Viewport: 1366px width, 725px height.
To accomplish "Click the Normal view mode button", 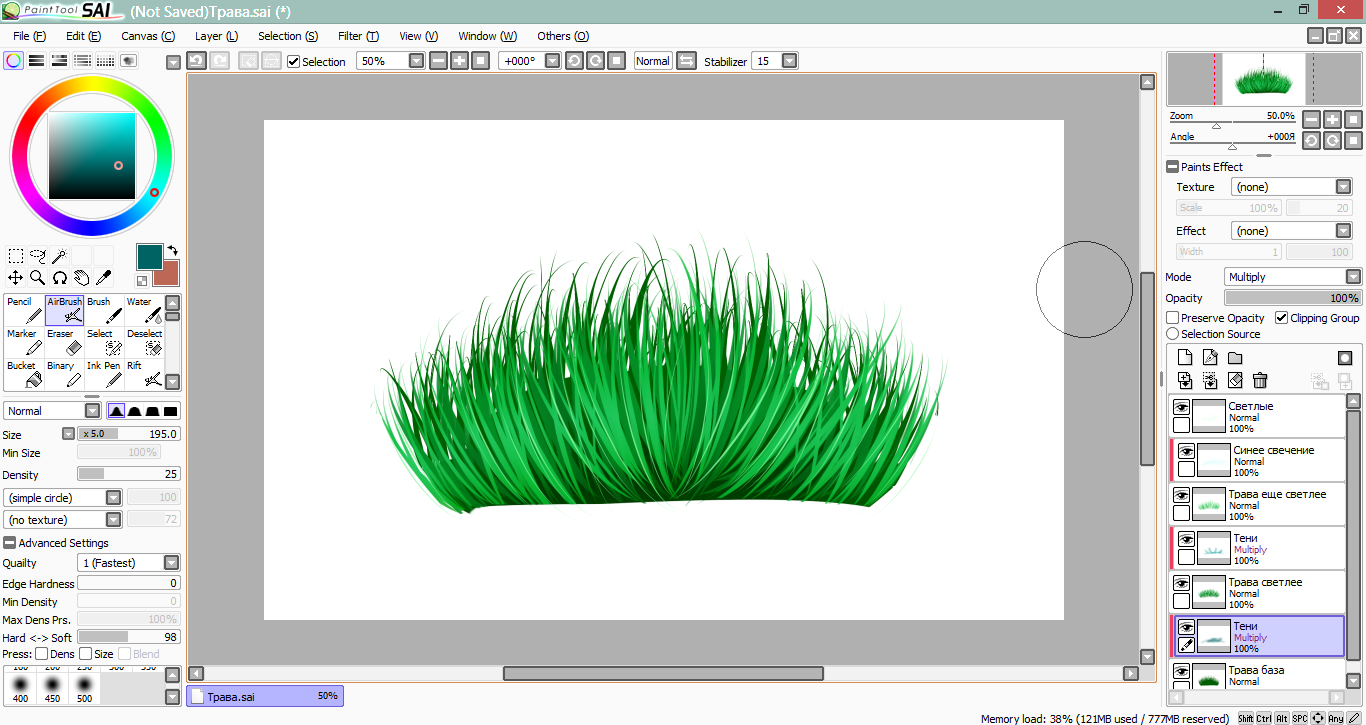I will click(652, 61).
